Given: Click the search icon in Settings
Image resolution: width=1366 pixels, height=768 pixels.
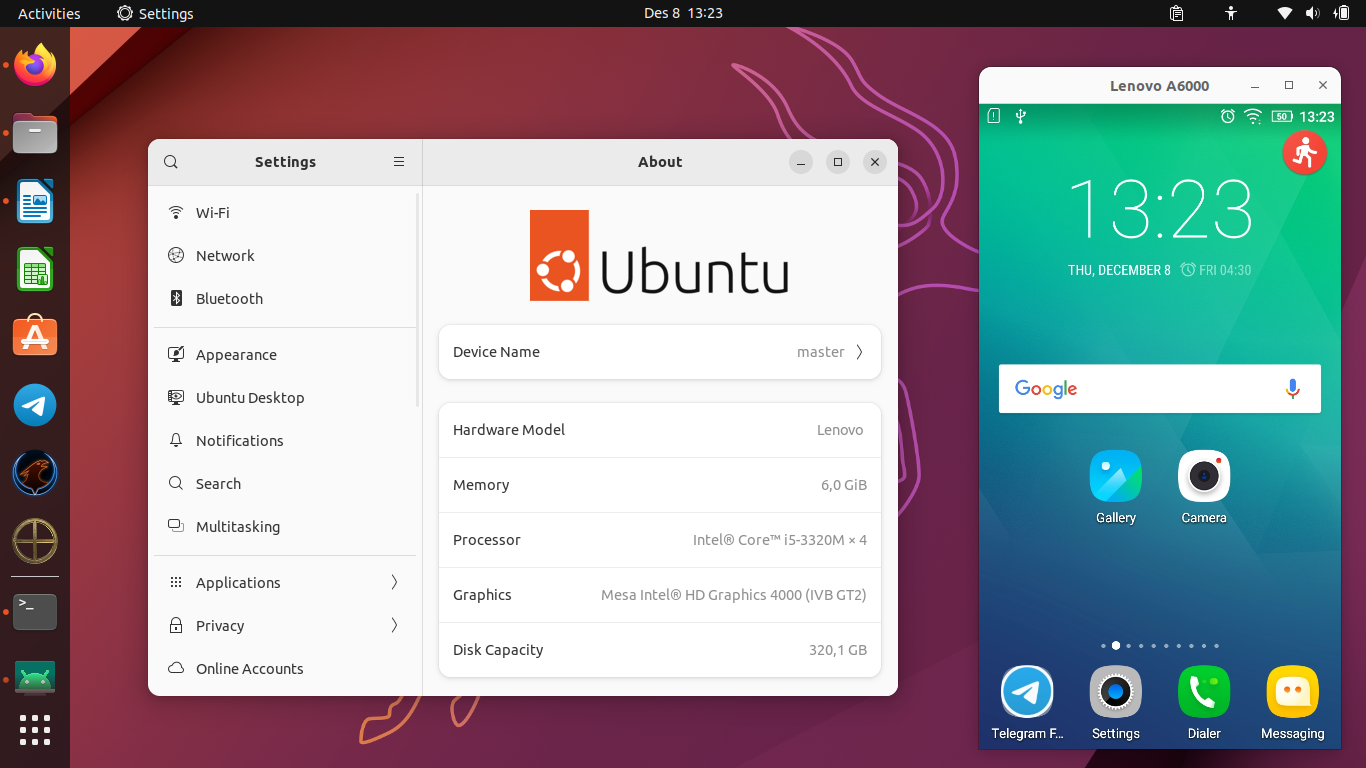Looking at the screenshot, I should [x=171, y=162].
